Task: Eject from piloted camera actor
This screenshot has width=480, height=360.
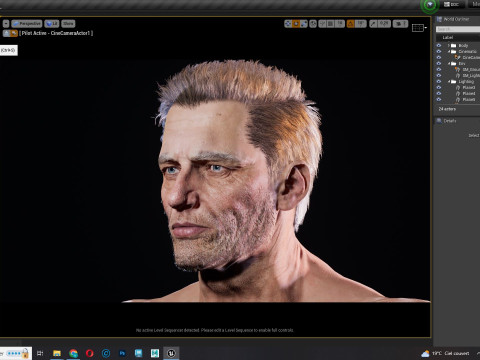Action: click(6, 33)
